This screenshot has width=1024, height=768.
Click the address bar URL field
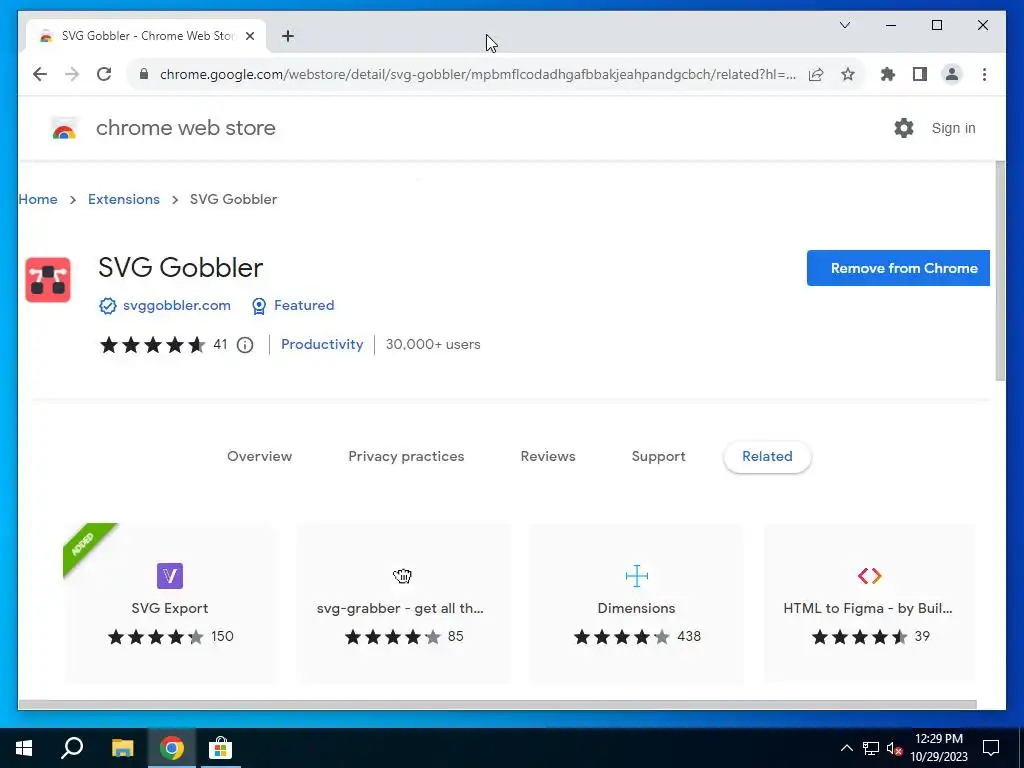click(477, 74)
